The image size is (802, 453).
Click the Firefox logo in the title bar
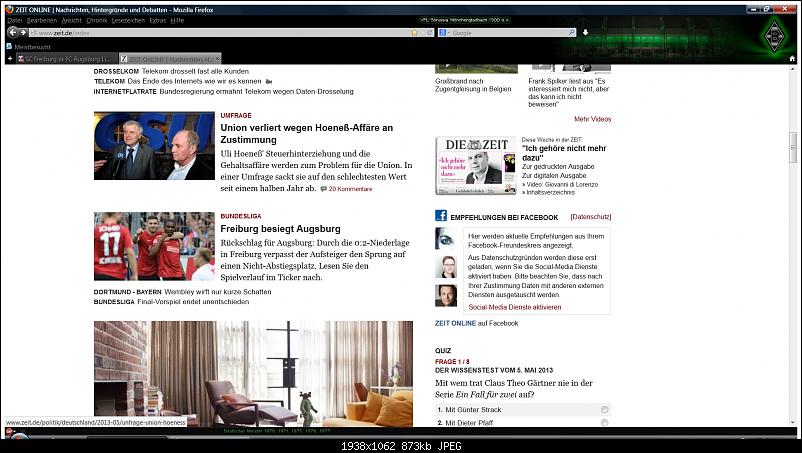(8, 9)
